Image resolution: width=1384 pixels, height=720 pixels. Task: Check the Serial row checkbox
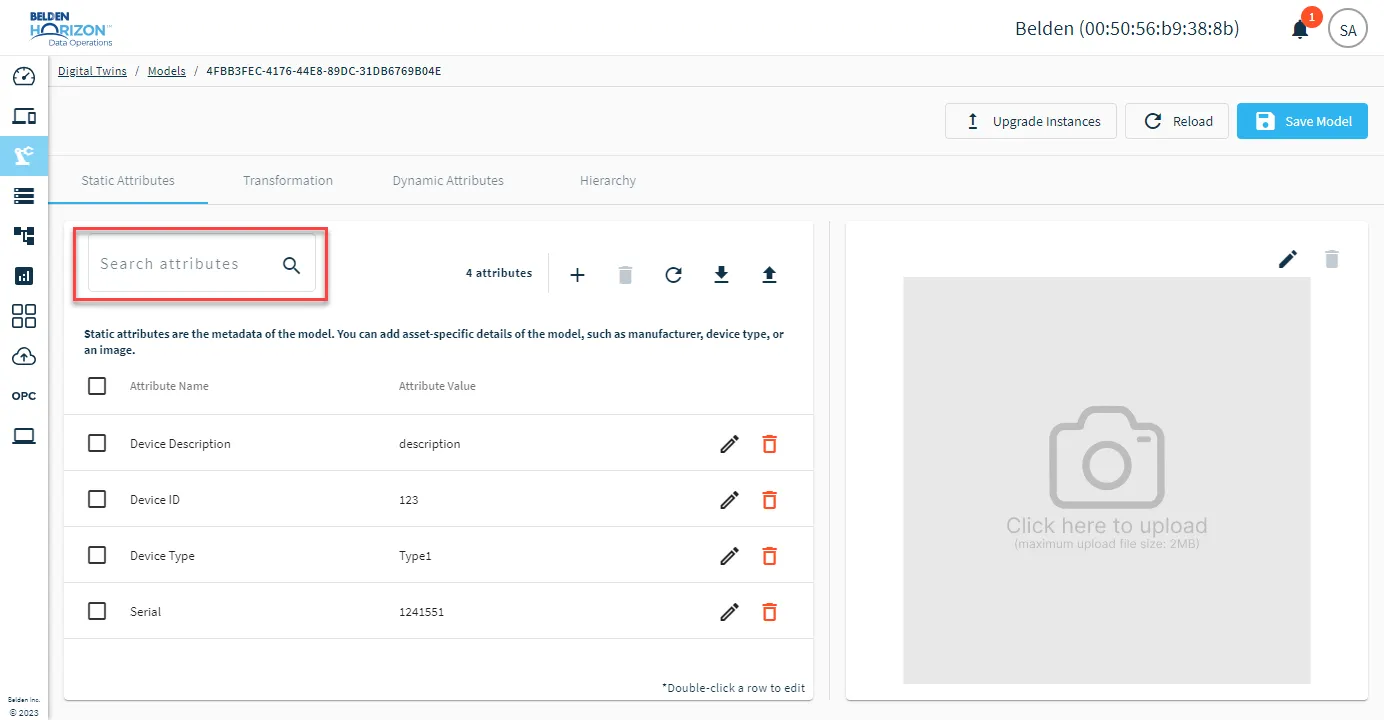tap(97, 611)
